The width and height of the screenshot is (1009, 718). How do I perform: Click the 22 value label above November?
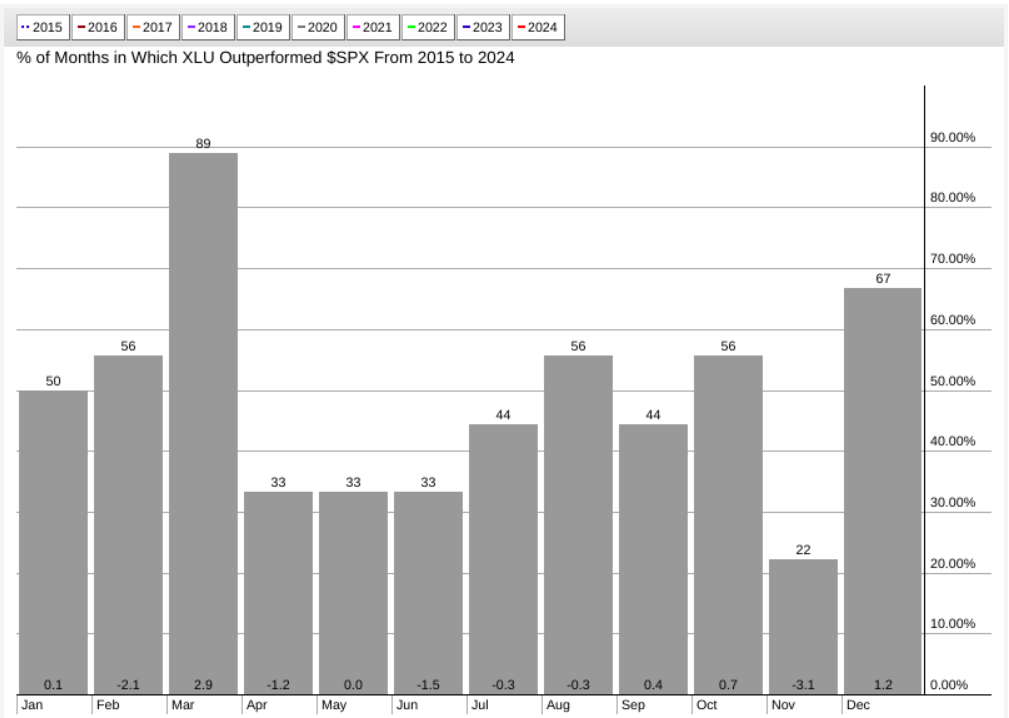[803, 550]
